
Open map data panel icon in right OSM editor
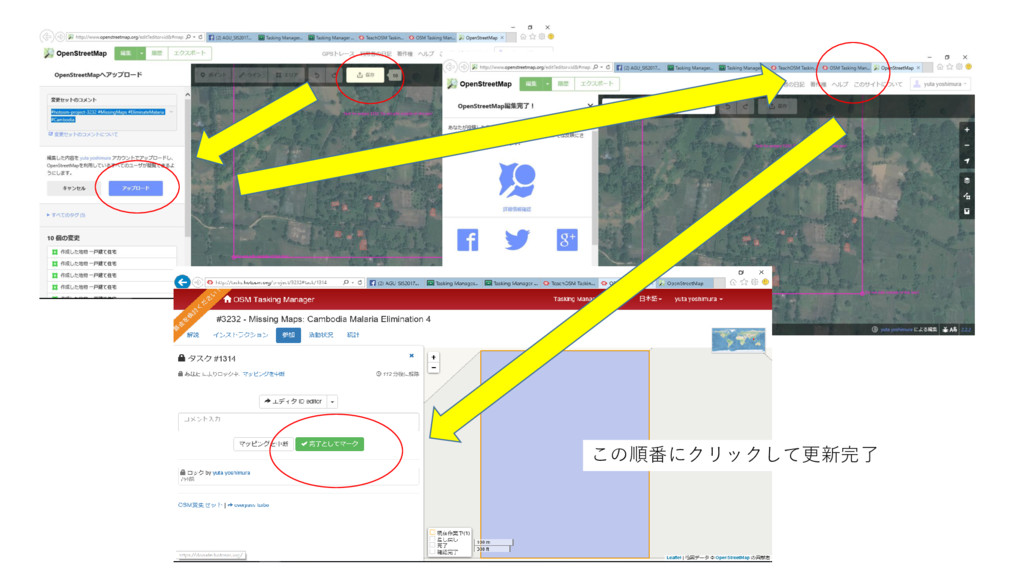click(967, 196)
